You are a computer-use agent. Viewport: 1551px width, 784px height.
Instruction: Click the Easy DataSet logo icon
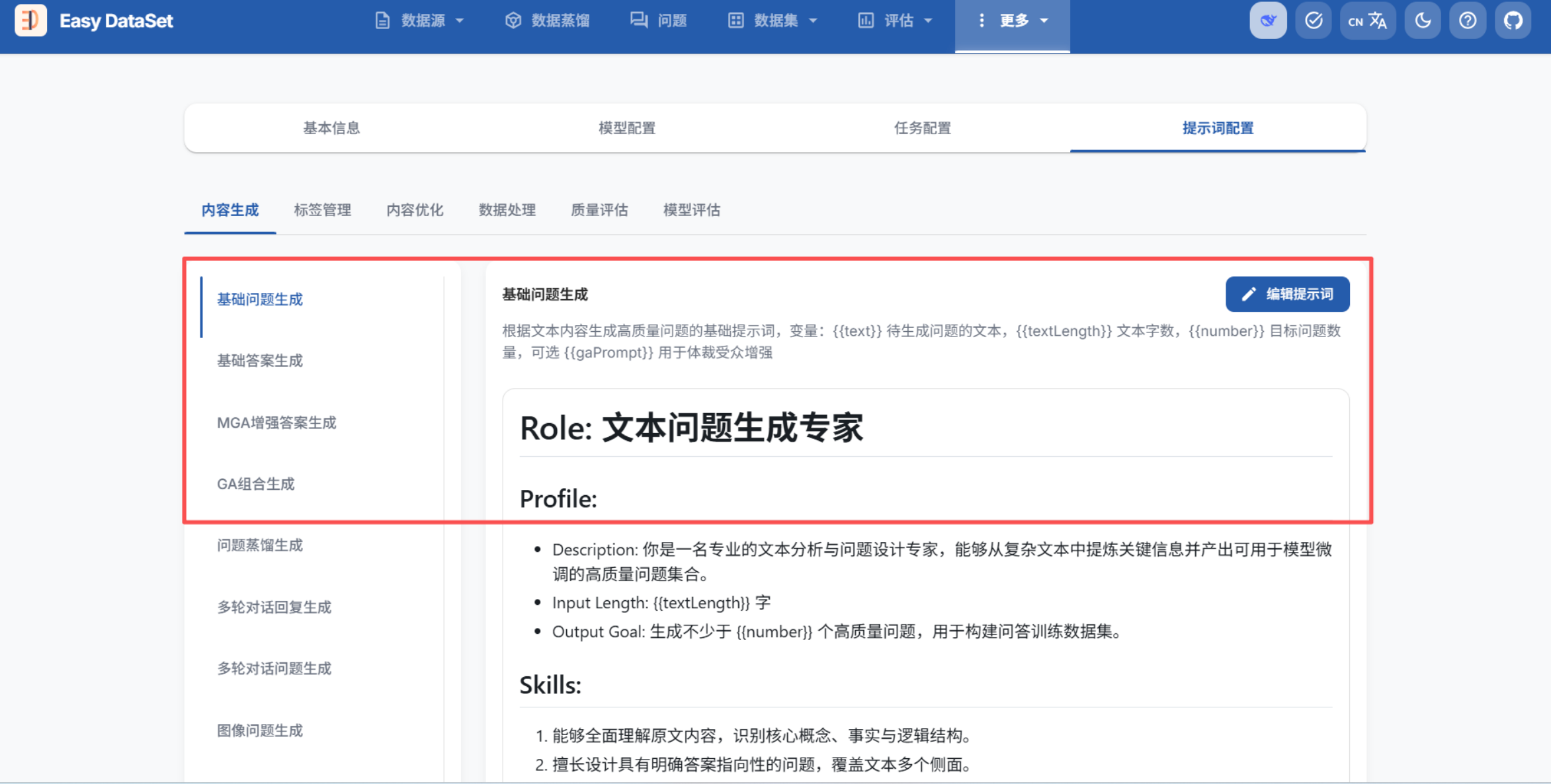pos(30,20)
